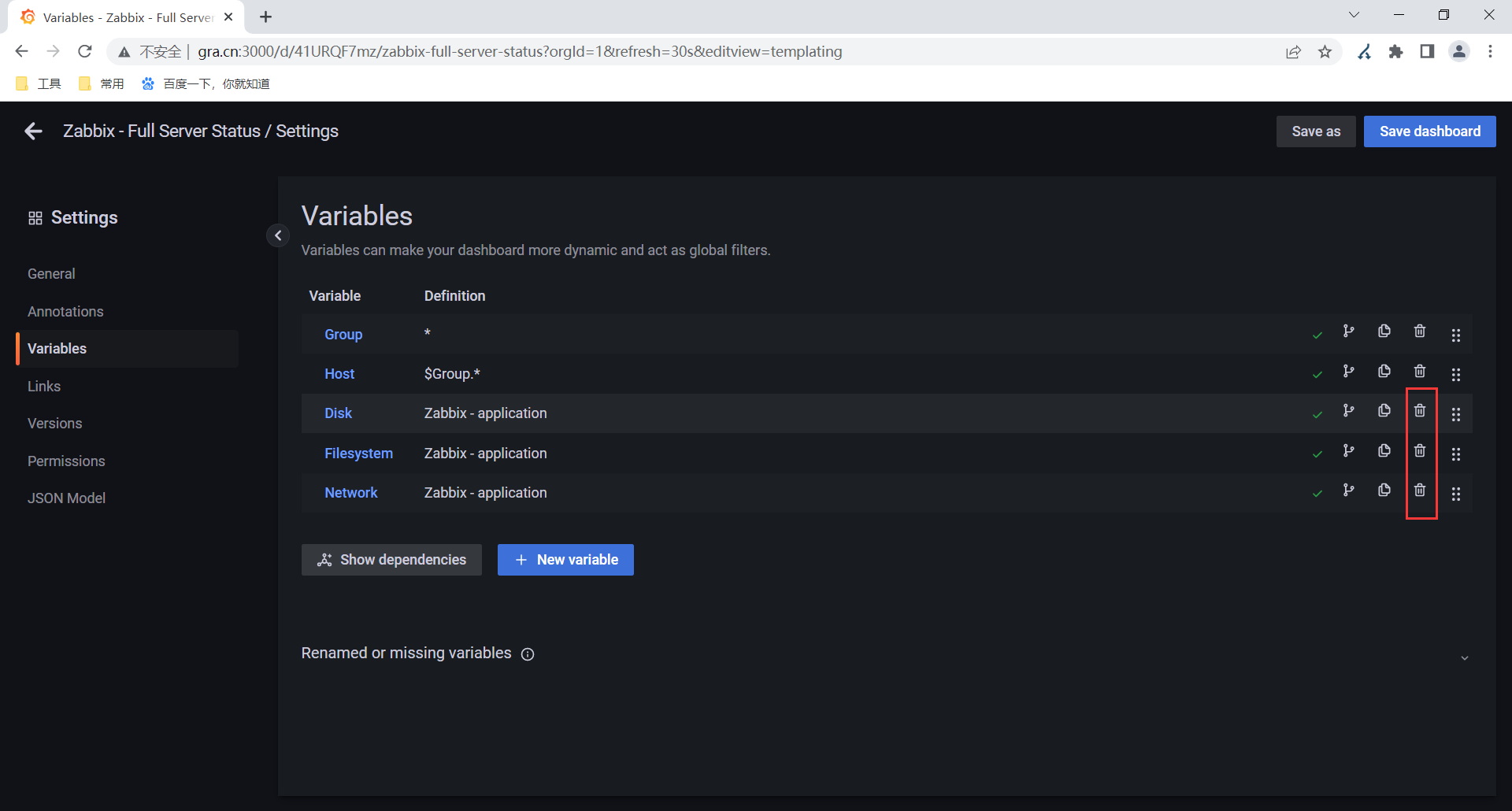Open the Permissions settings section
Screen dimensions: 1512x811
click(x=66, y=461)
